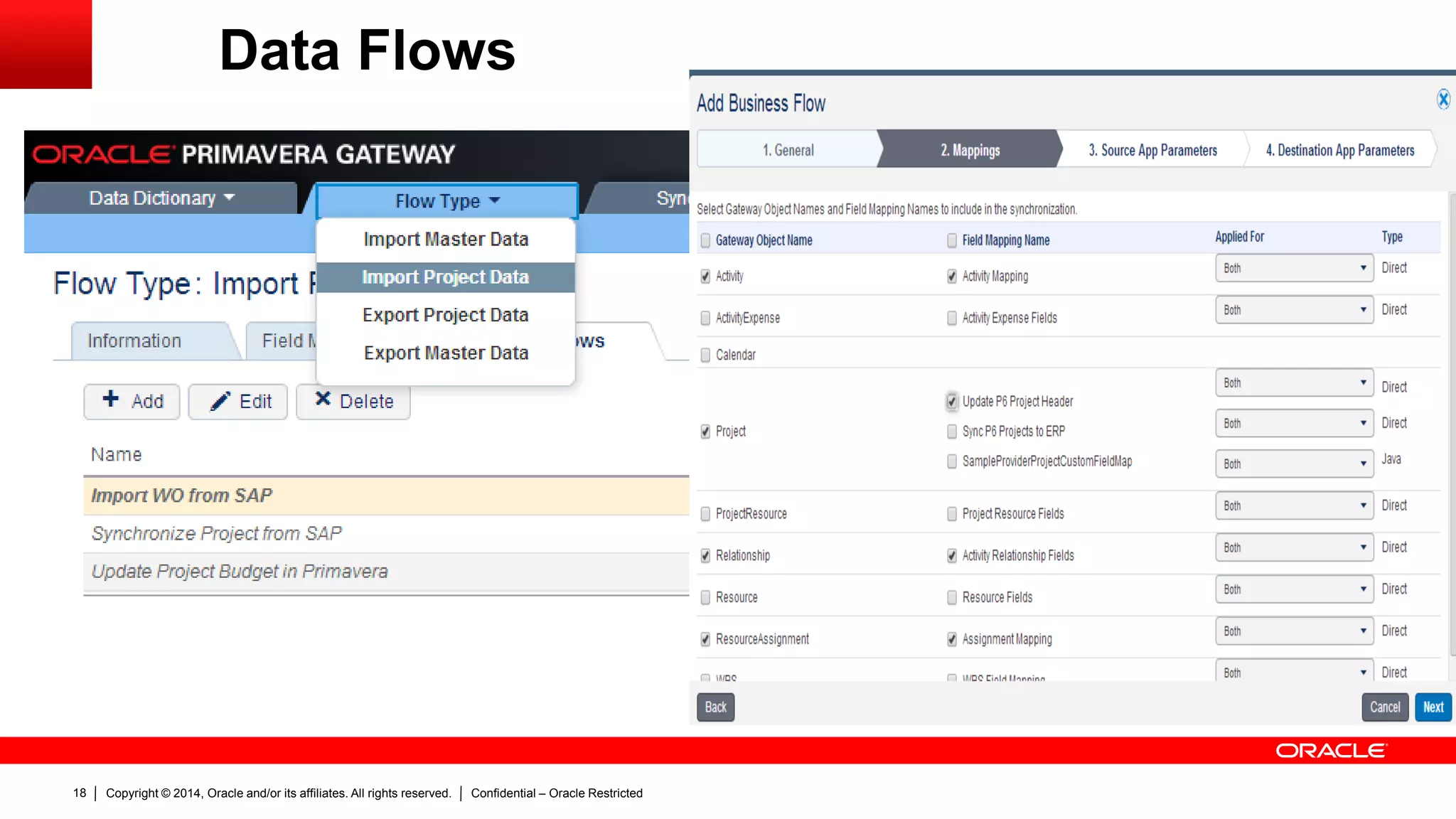
Task: Toggle the Activity Mapping checkbox
Action: (x=952, y=276)
